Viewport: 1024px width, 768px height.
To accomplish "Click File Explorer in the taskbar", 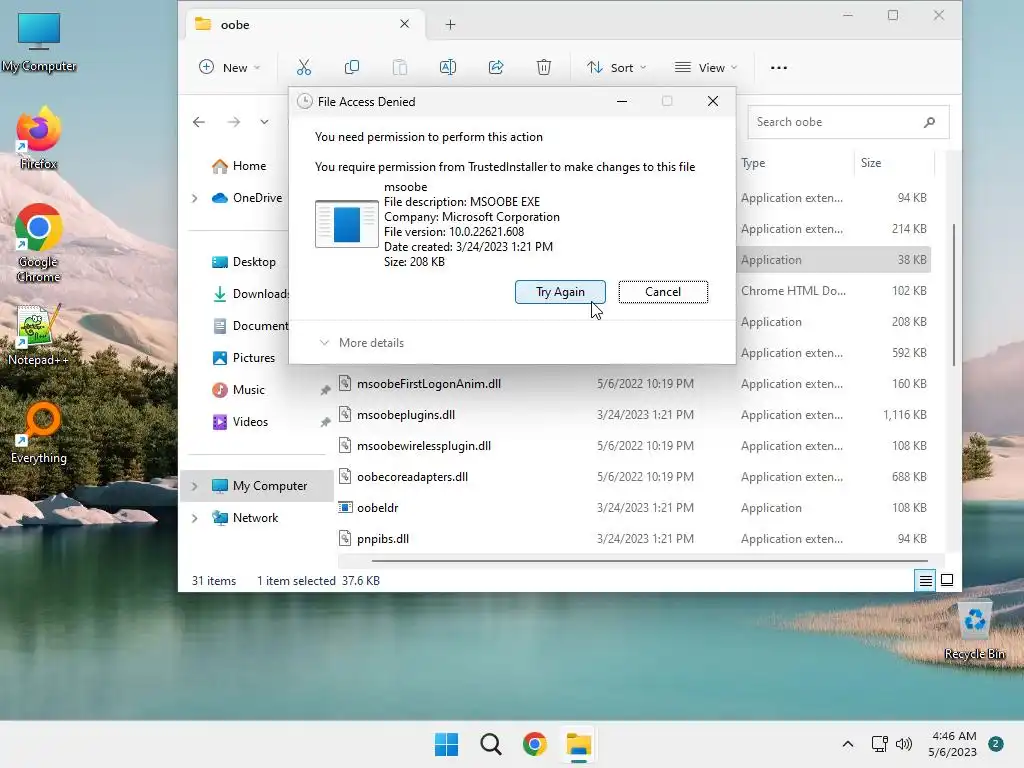I will click(579, 744).
